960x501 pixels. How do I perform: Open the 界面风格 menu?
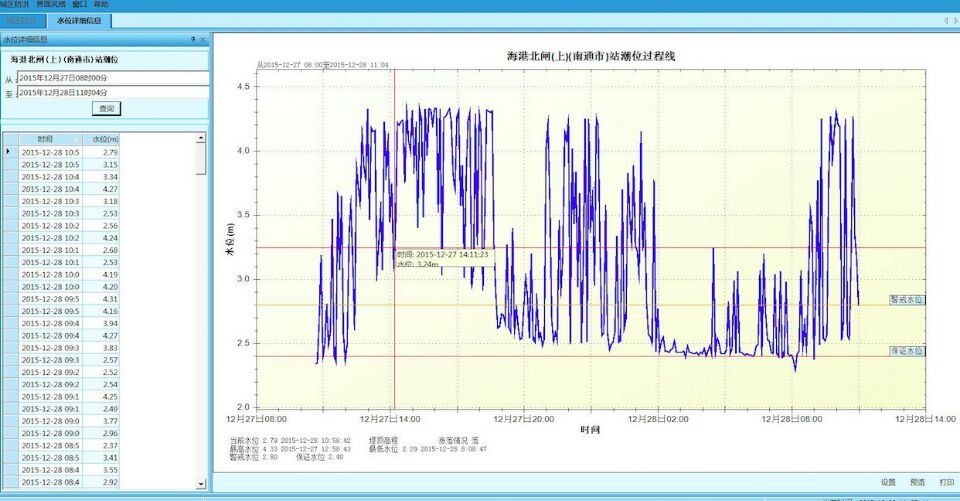click(x=51, y=4)
